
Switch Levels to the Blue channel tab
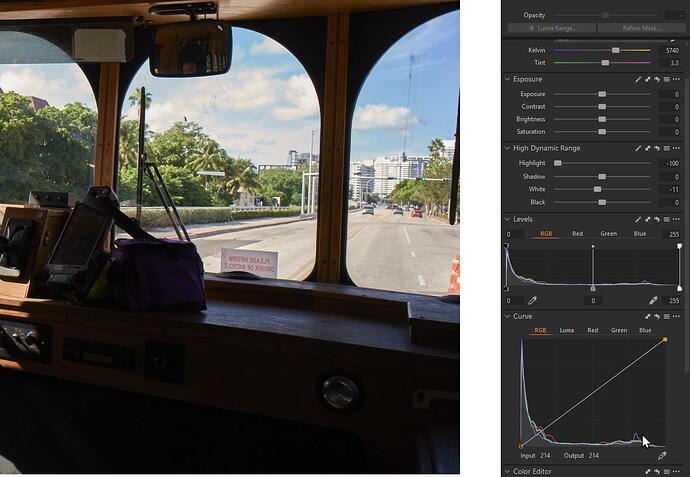640,234
